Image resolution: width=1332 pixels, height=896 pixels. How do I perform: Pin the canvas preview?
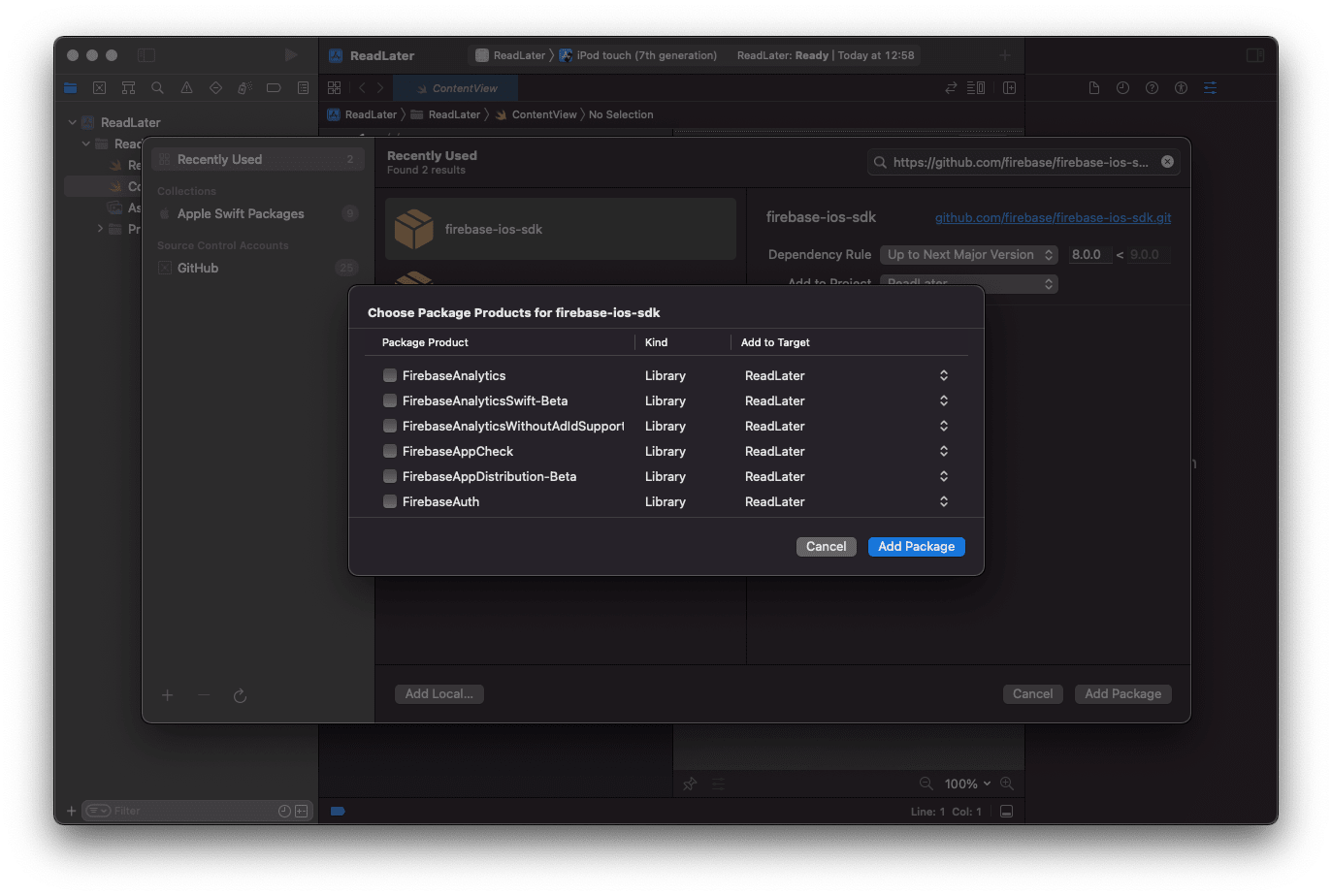click(690, 784)
